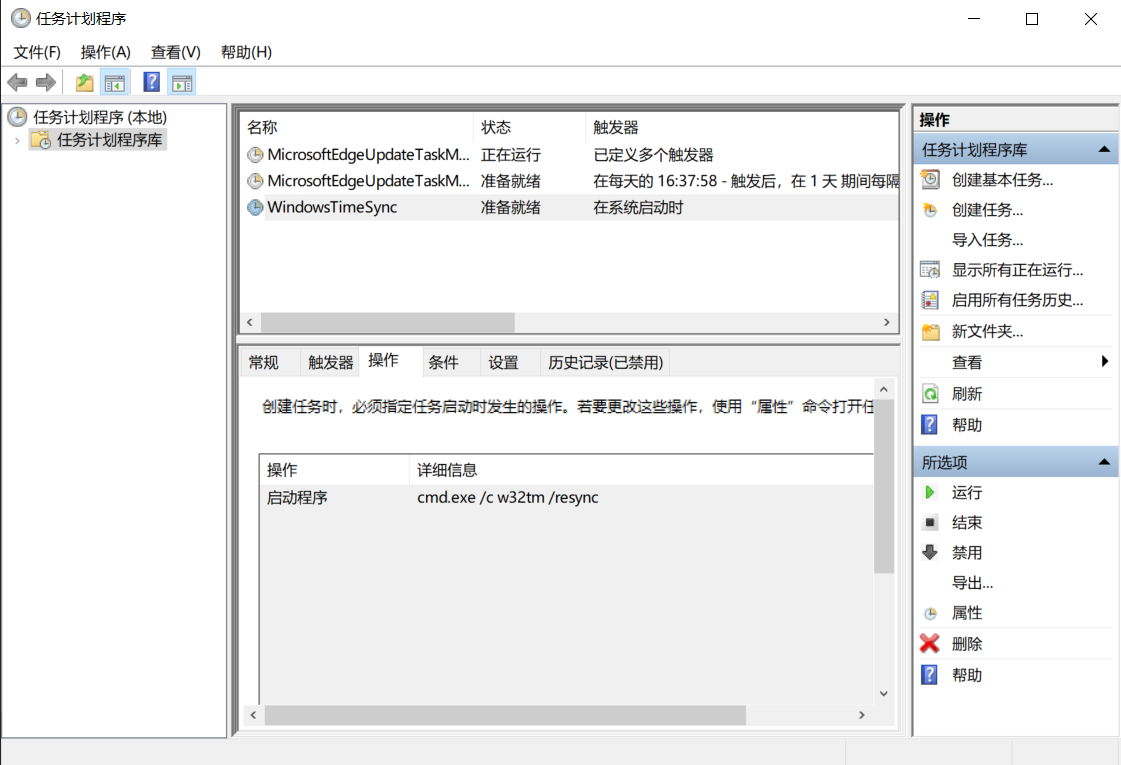This screenshot has height=765, width=1121.
Task: Click icon of the running MicrosoftEdgeUpdateTask row
Action: point(255,154)
